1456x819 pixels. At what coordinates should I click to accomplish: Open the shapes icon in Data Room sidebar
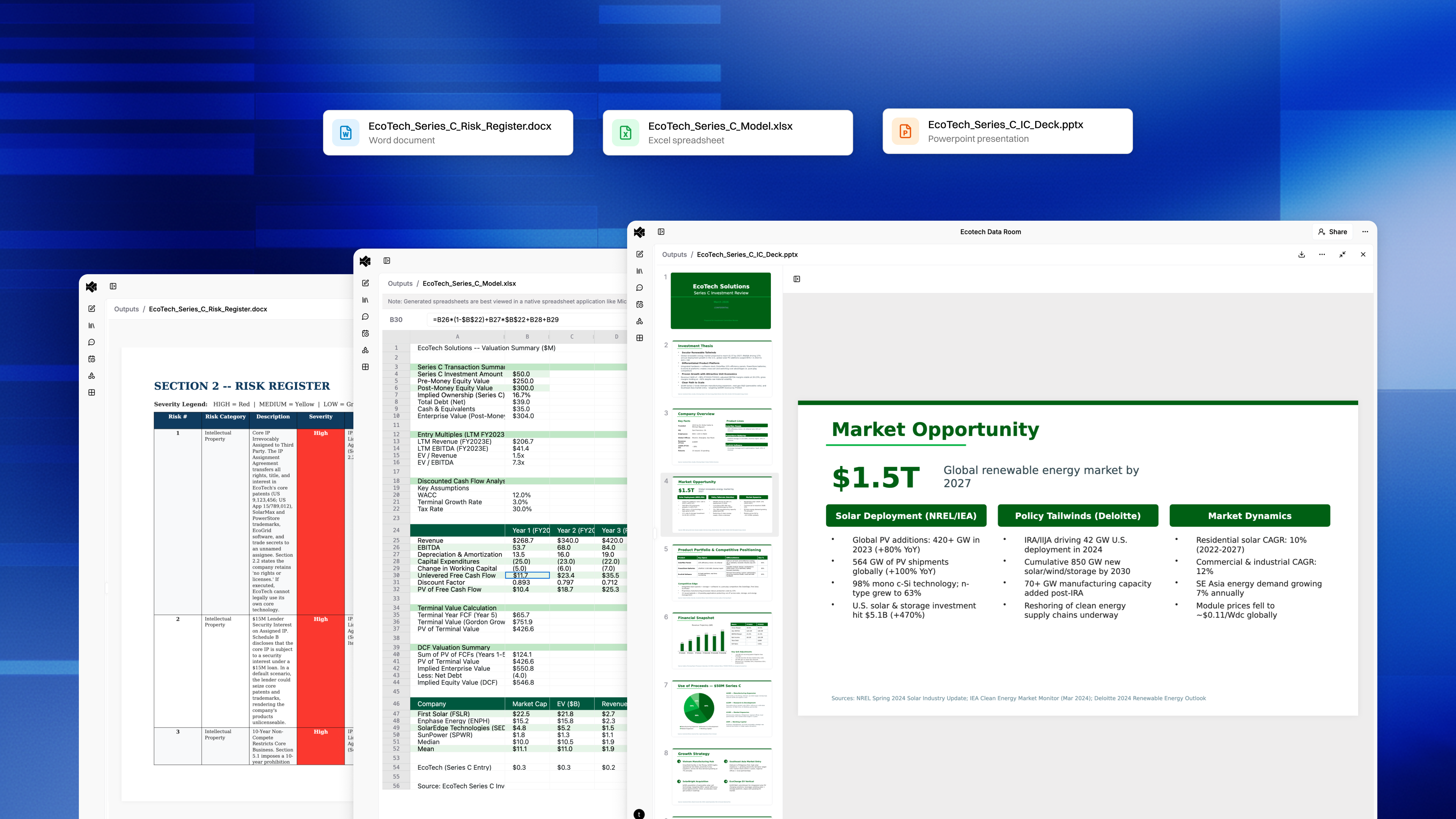[640, 321]
